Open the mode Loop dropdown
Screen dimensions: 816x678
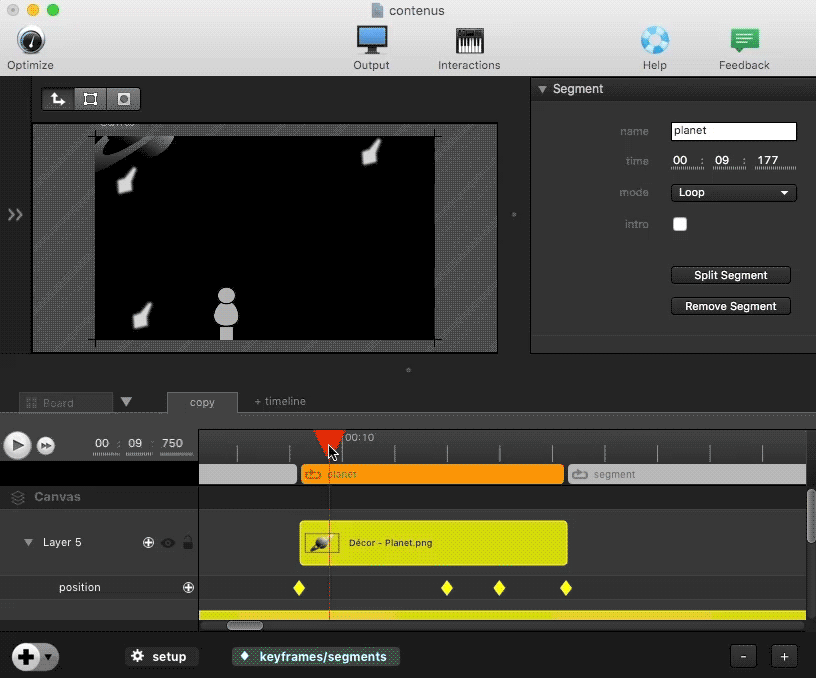click(x=733, y=193)
